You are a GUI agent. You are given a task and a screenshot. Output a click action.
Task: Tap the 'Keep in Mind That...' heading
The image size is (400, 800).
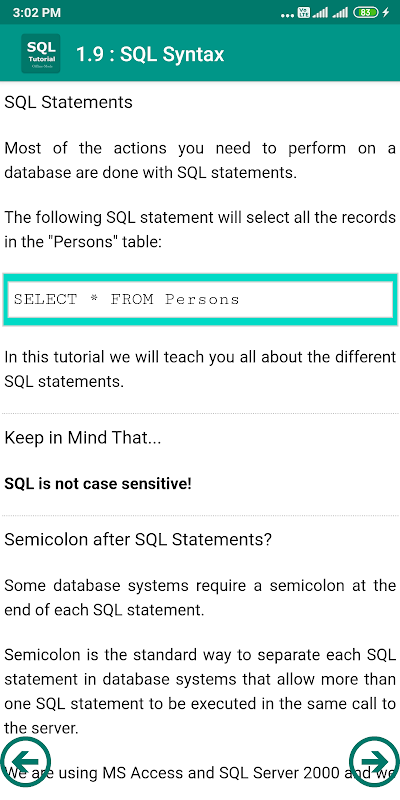pyautogui.click(x=83, y=438)
